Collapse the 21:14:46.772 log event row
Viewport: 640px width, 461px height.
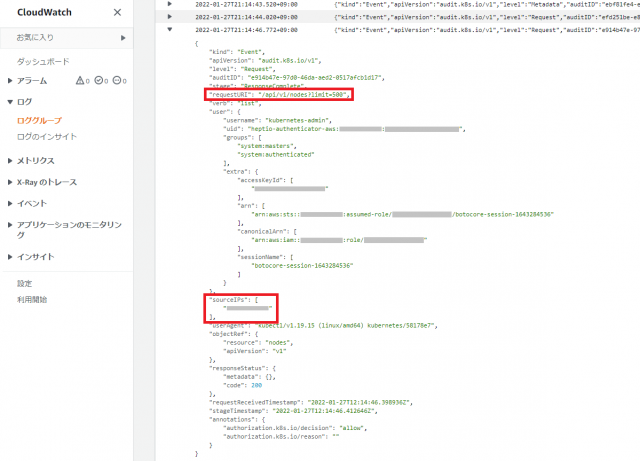click(170, 29)
